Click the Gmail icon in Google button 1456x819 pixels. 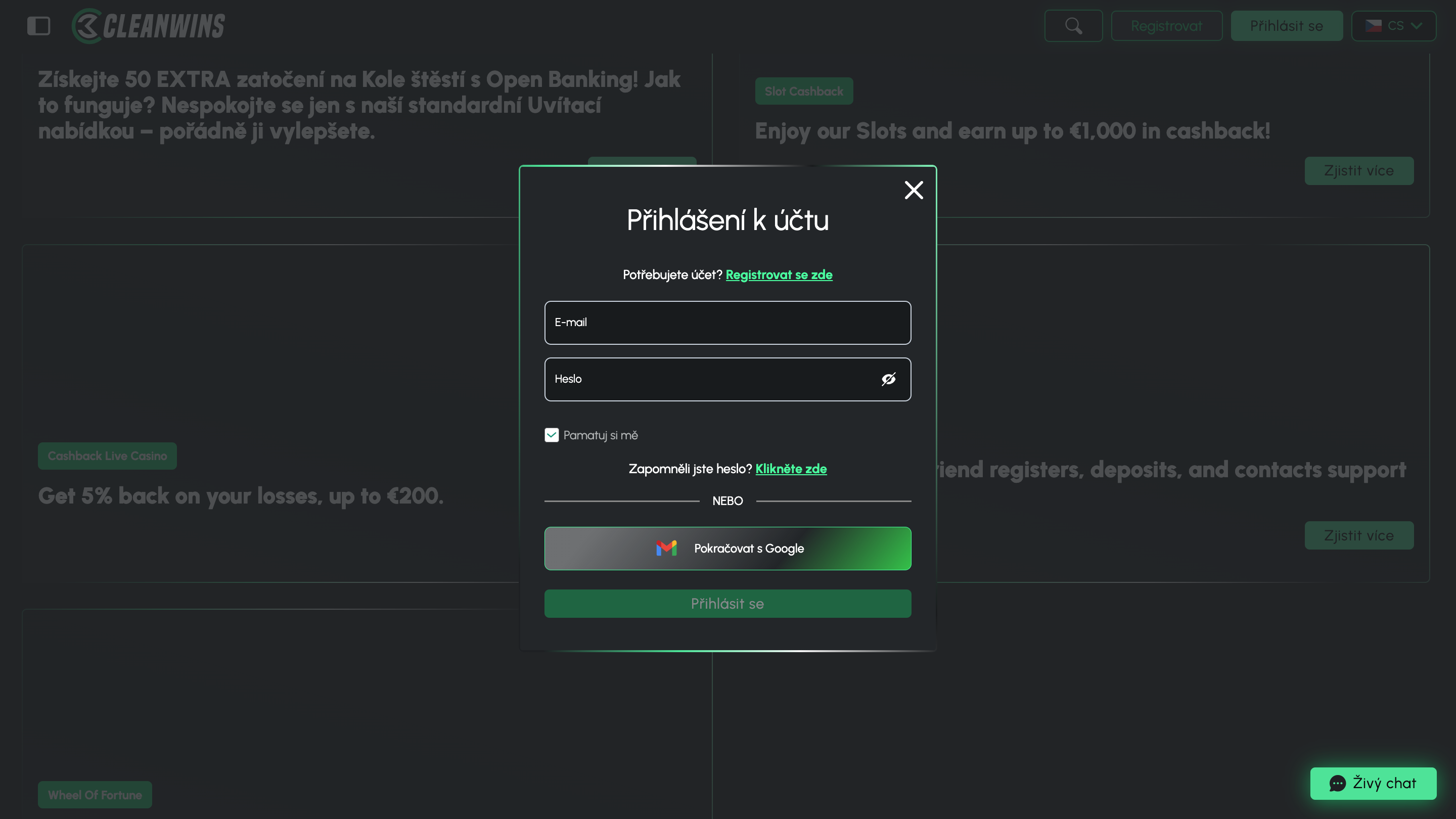coord(666,548)
